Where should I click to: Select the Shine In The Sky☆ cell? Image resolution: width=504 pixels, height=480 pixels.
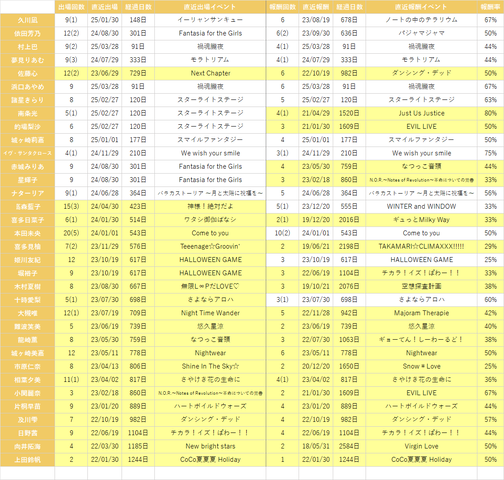click(210, 366)
